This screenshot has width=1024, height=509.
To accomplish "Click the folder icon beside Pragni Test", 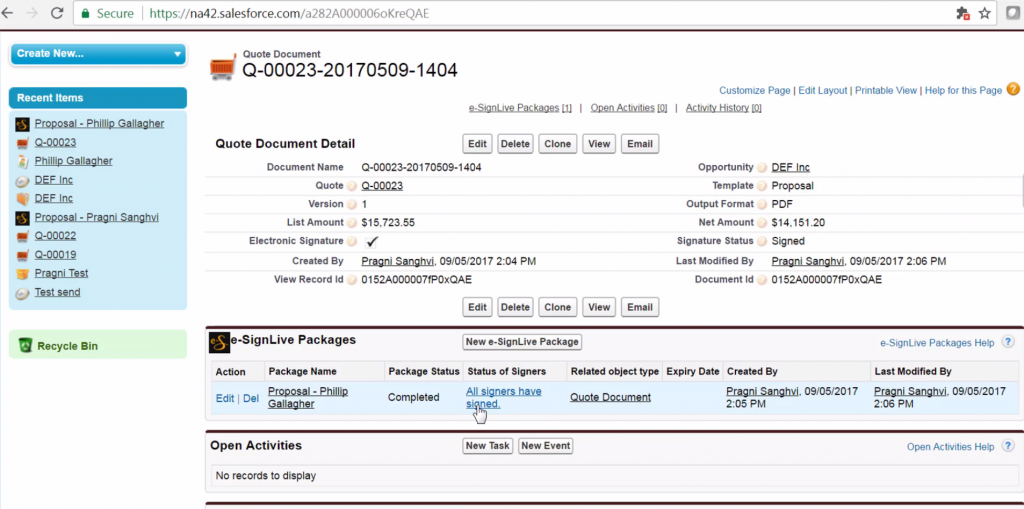I will (23, 274).
